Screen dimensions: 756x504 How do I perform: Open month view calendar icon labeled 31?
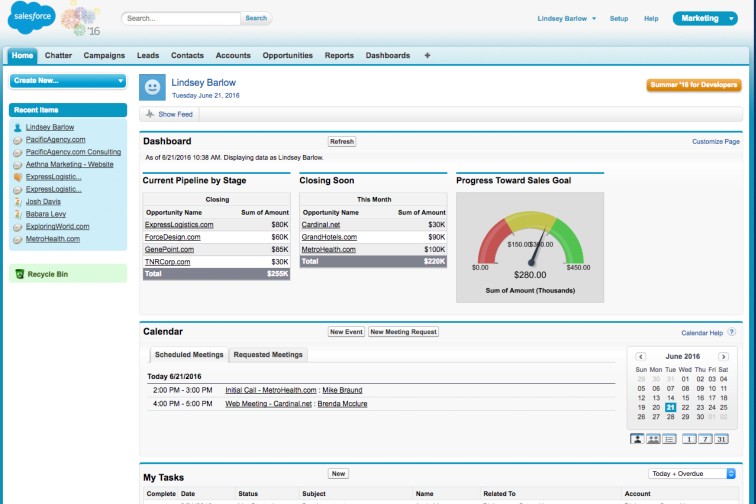[721, 439]
